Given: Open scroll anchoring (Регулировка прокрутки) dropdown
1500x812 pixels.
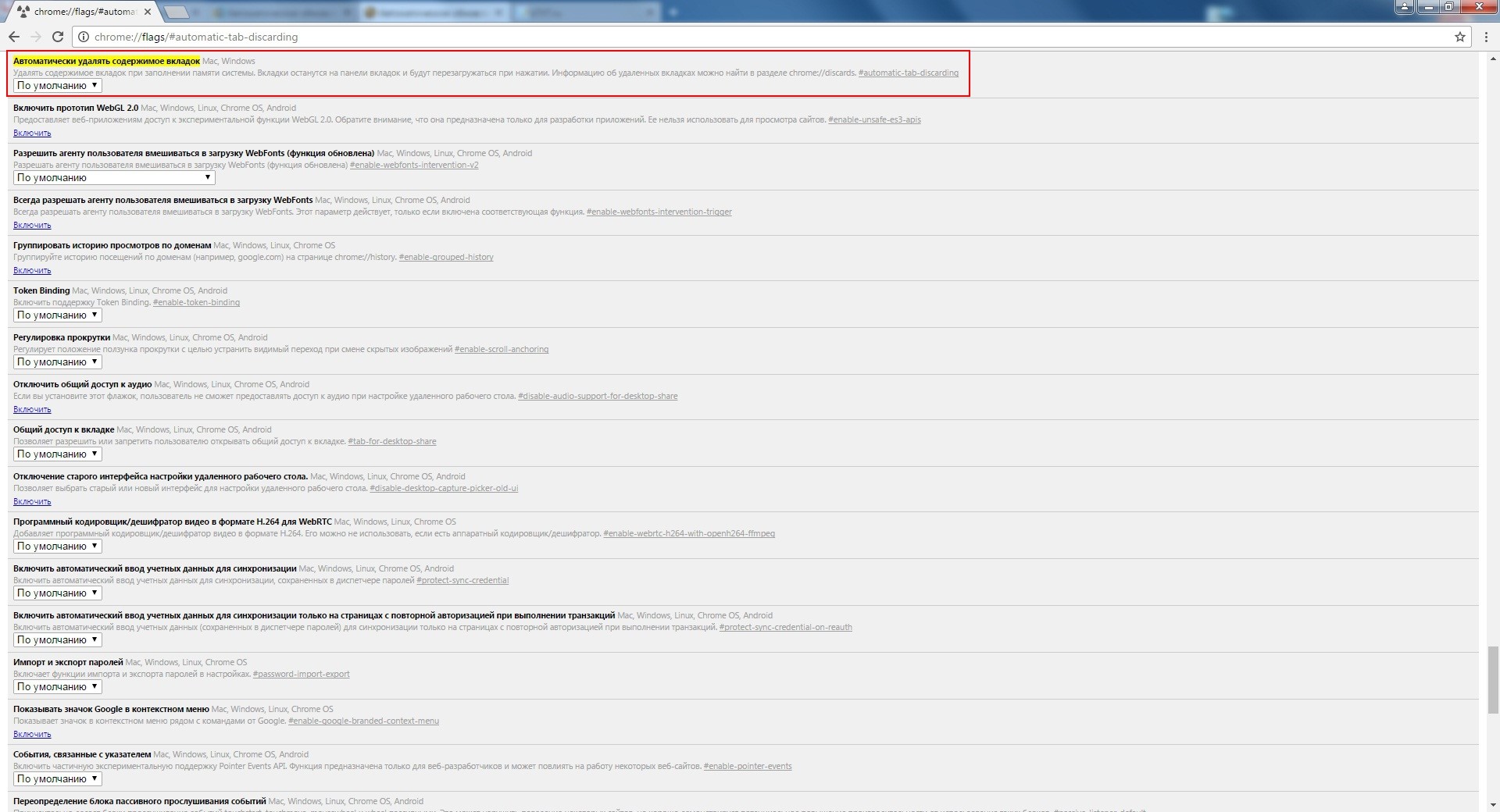Looking at the screenshot, I should coord(58,362).
